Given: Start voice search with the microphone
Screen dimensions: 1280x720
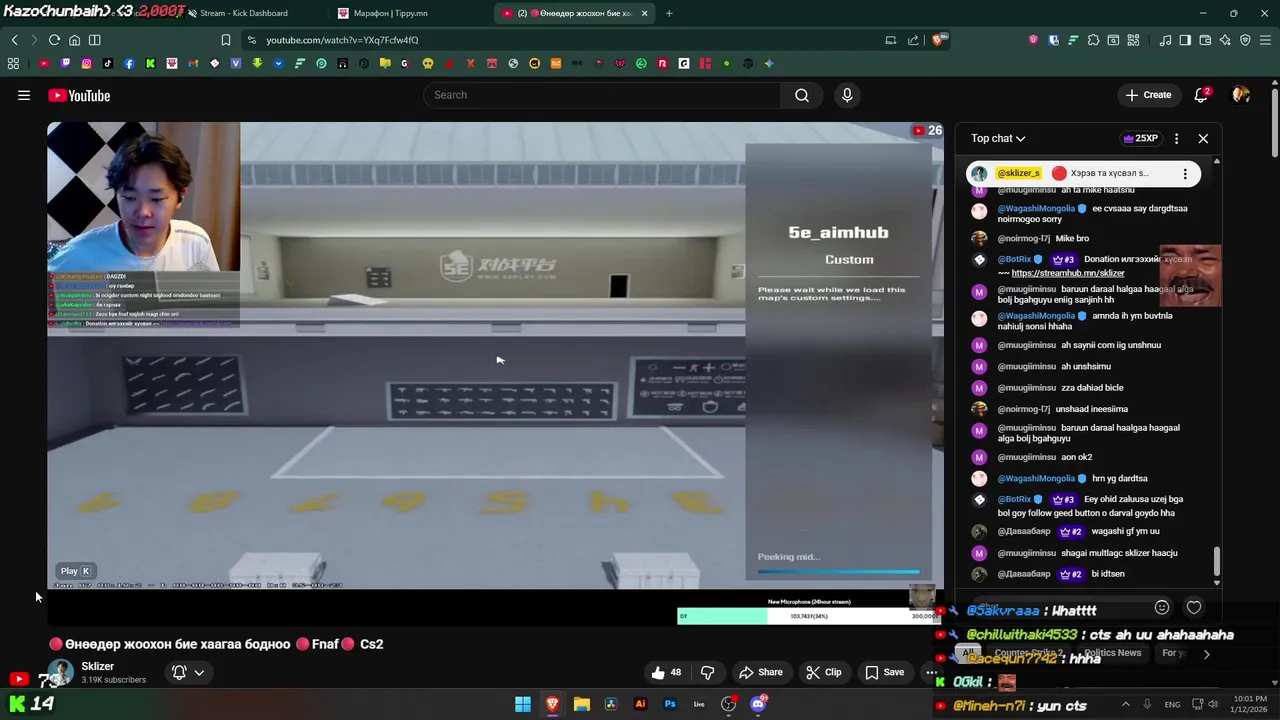Looking at the screenshot, I should pos(847,95).
